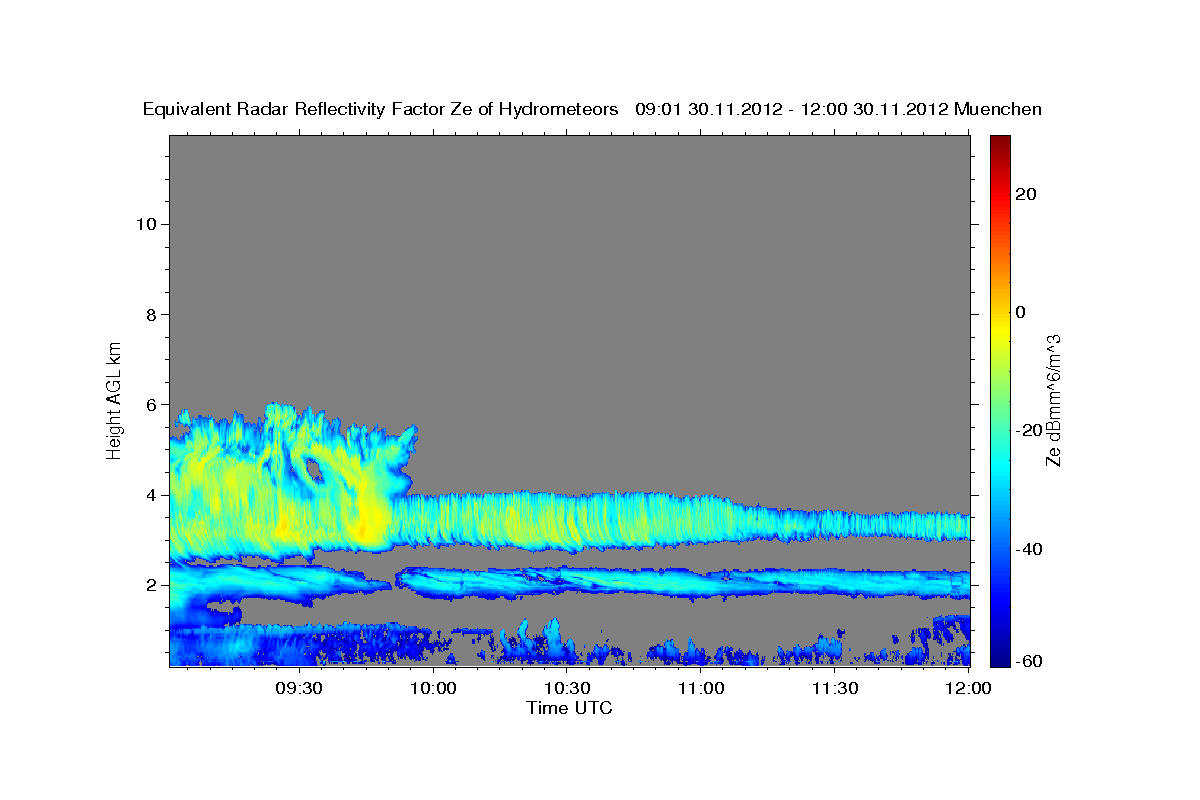The height and width of the screenshot is (800, 1200).
Task: Click the station name "Muenchen"
Action: [x=998, y=110]
